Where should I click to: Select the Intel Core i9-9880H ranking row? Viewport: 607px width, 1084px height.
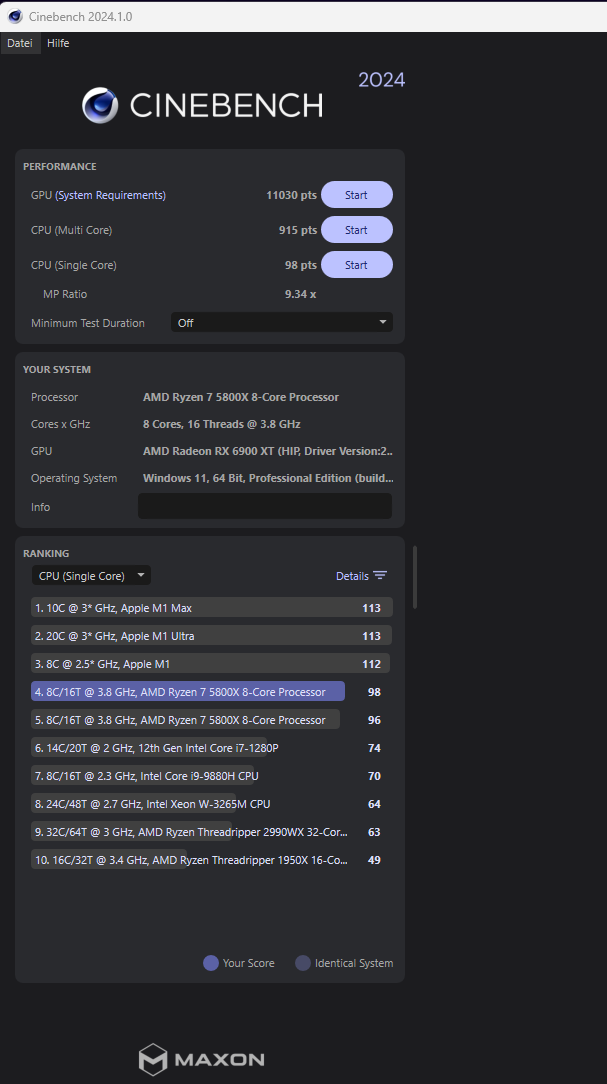tap(212, 776)
